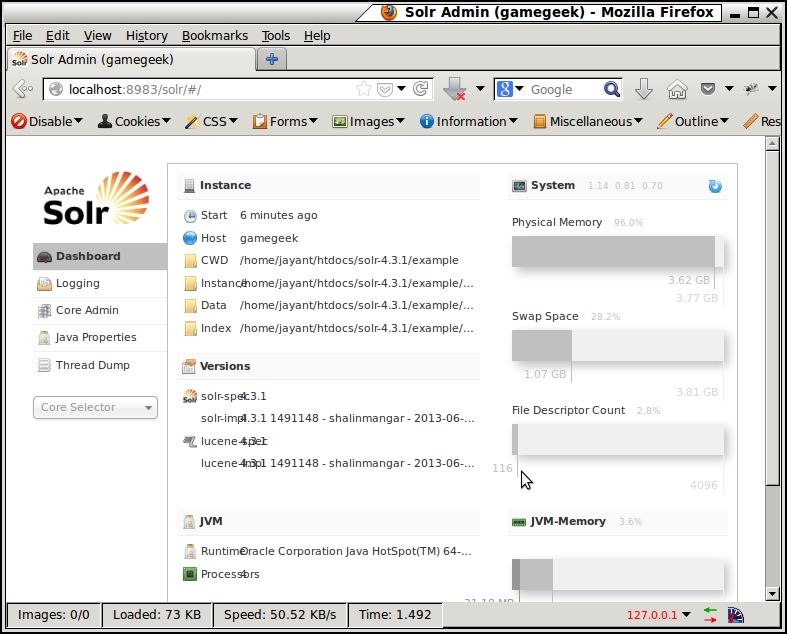
Task: Open the View menu
Action: click(97, 36)
